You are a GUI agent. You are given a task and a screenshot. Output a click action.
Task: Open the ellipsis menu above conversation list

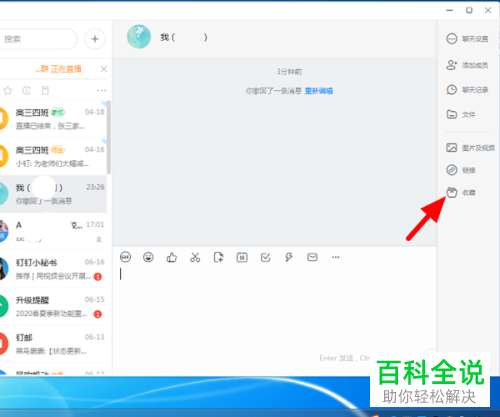point(101,90)
